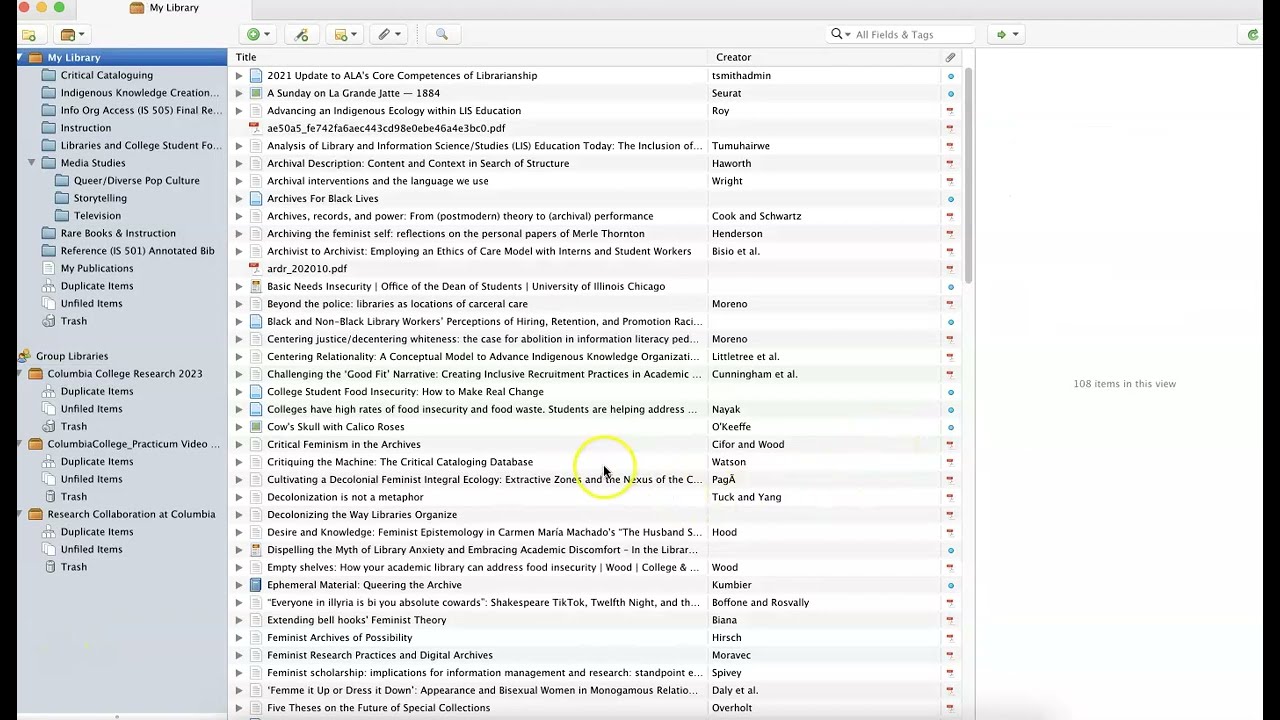Click the blog icon of 'Basic Needs Insecurity'

[x=255, y=286]
